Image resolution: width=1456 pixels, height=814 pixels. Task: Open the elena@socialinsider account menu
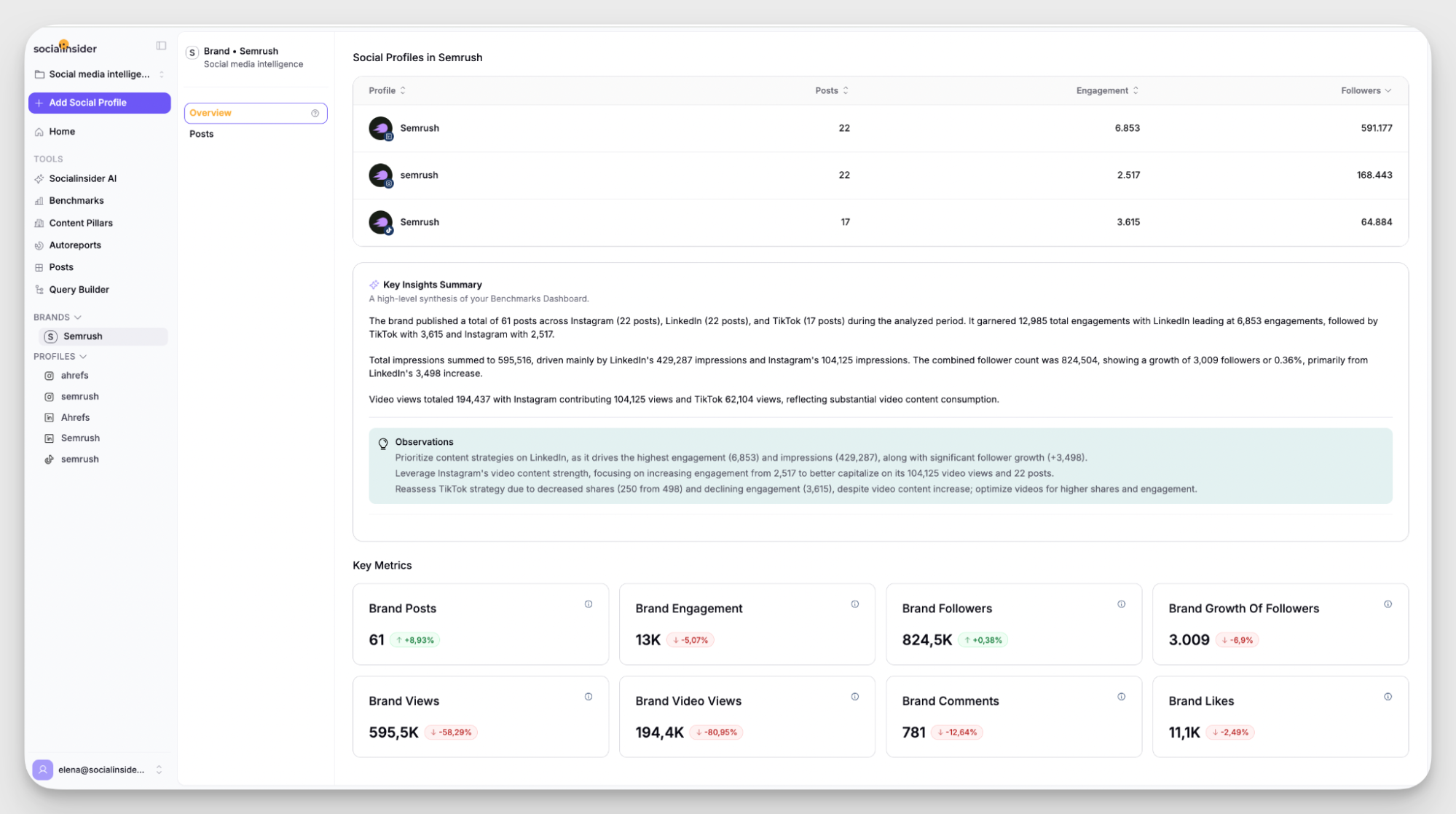99,770
